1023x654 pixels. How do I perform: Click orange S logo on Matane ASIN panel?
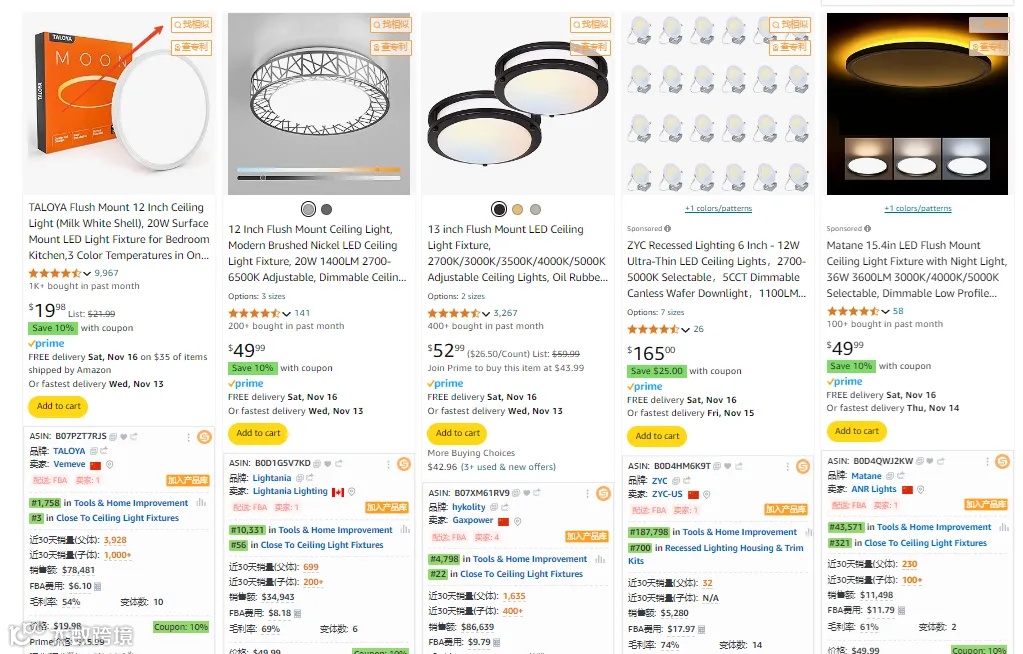(1002, 461)
